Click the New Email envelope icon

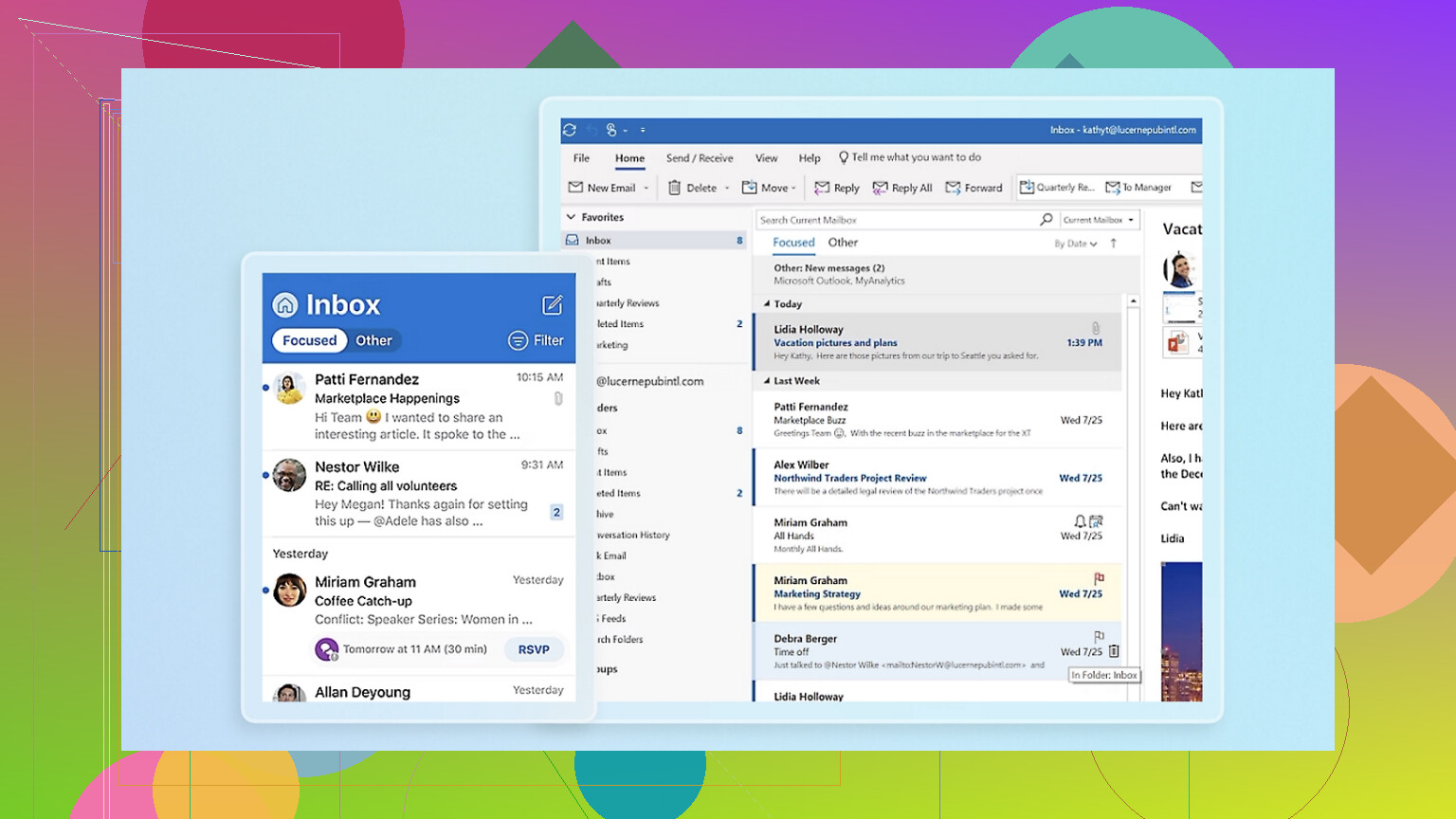(575, 188)
